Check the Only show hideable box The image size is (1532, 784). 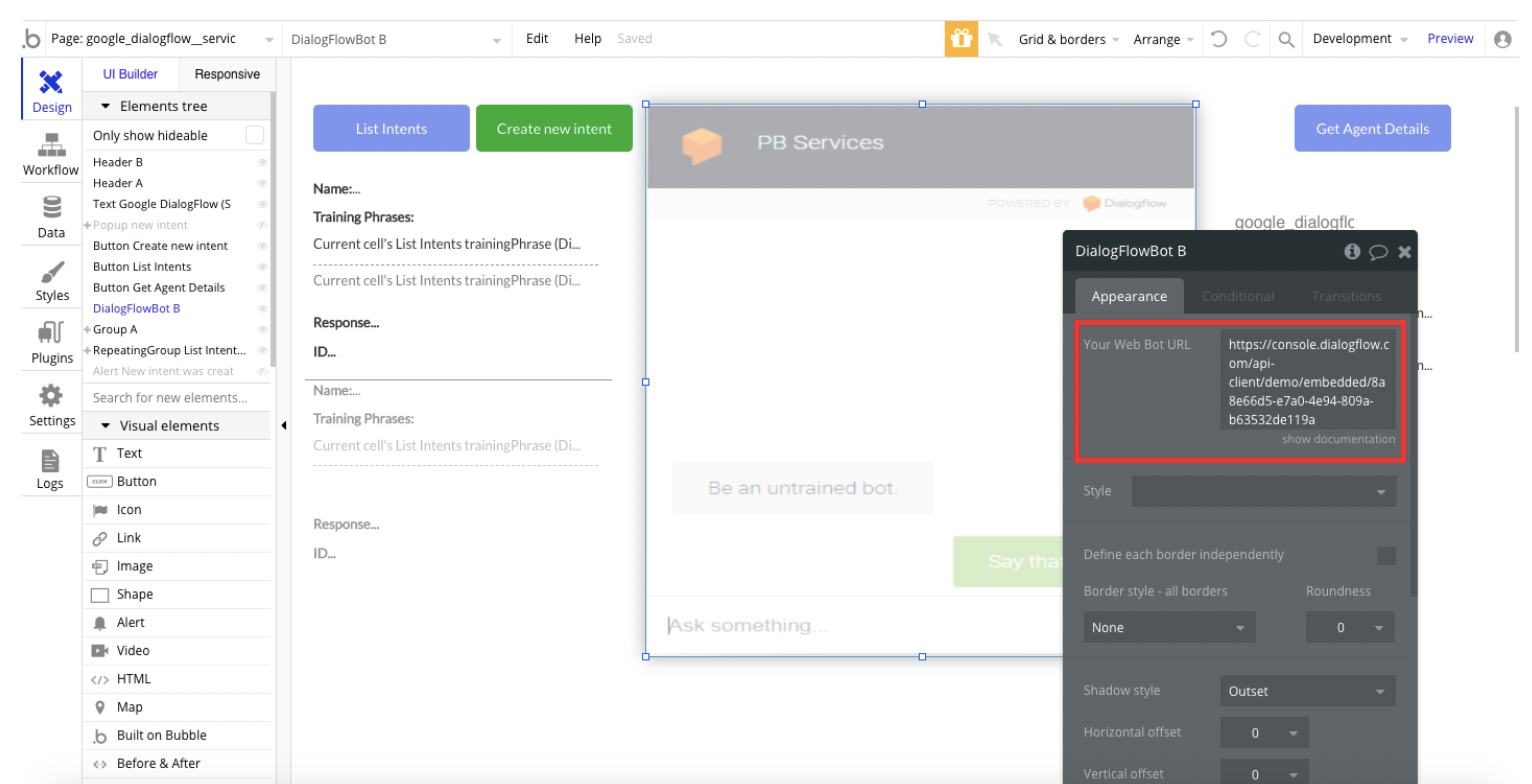pyautogui.click(x=255, y=135)
